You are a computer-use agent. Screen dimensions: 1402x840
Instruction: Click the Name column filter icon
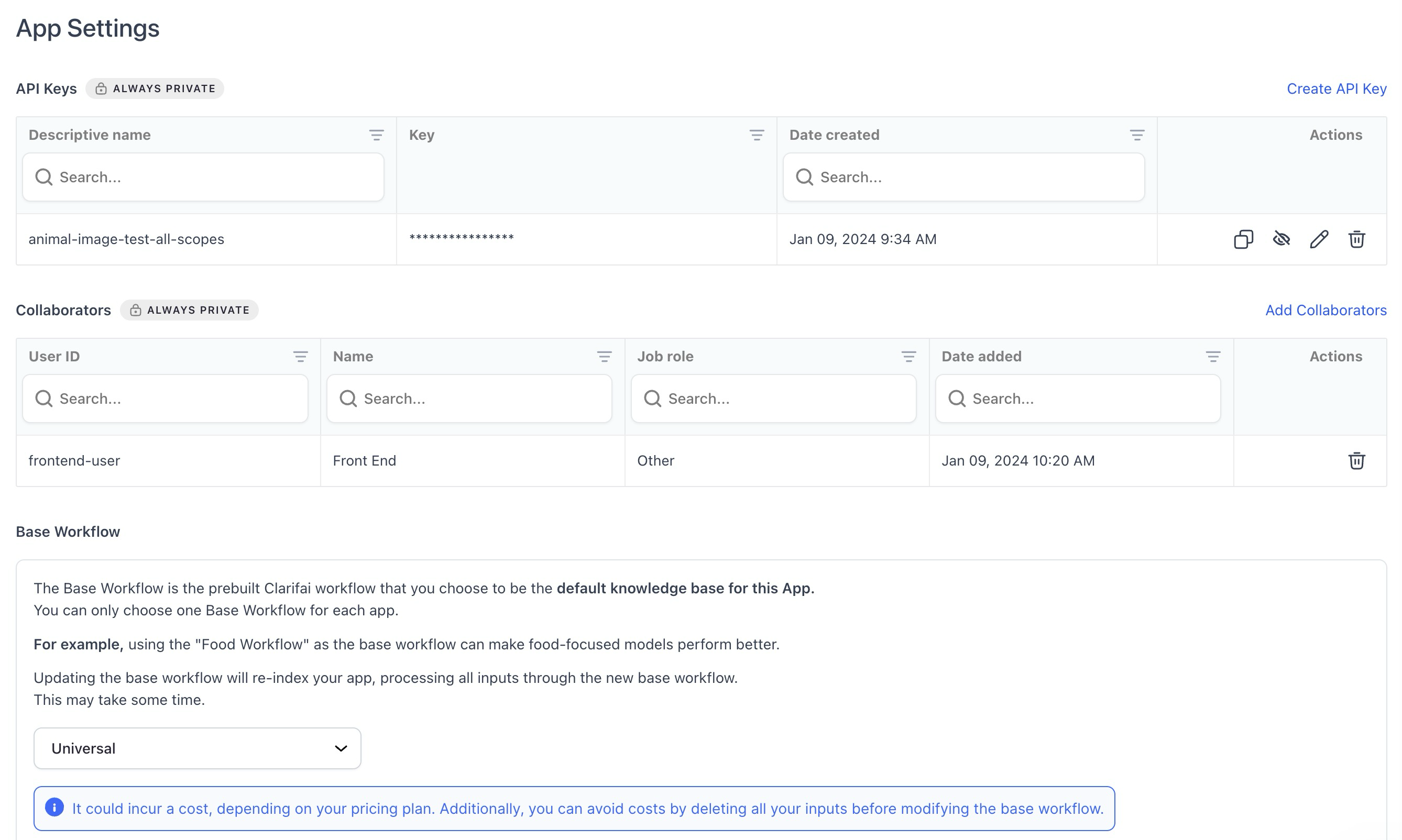604,356
